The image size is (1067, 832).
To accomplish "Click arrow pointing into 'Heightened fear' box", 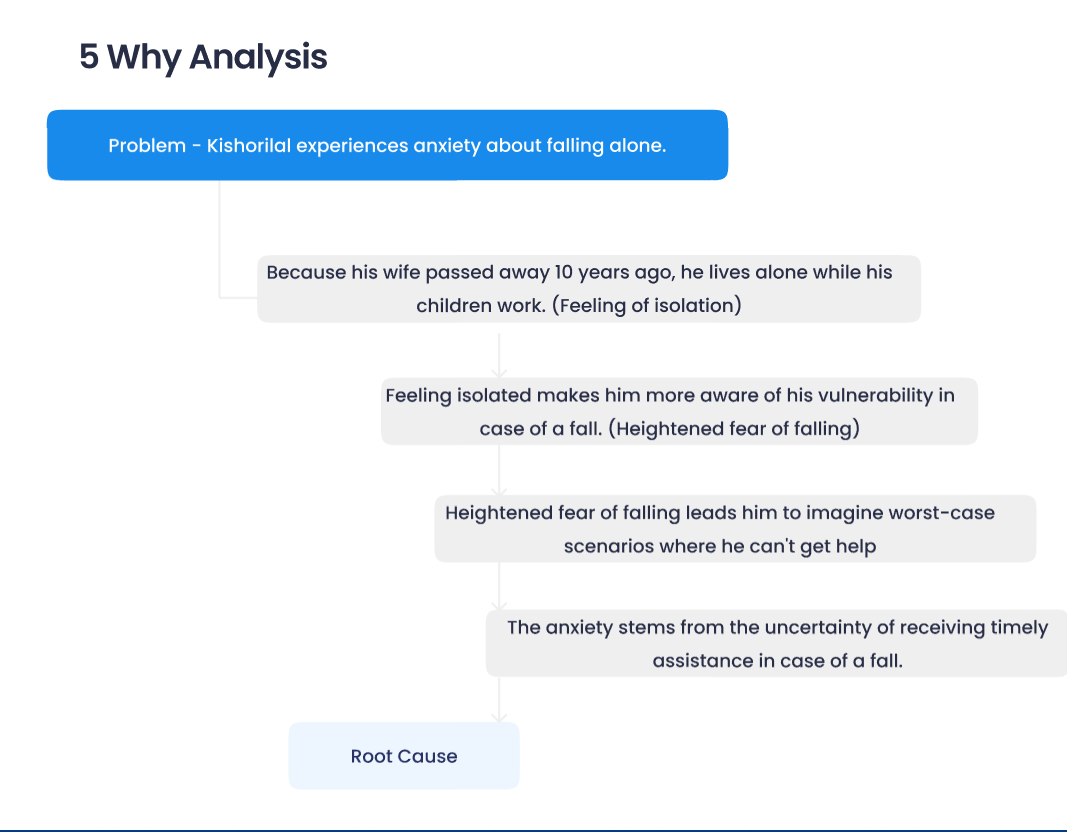I will pos(499,489).
